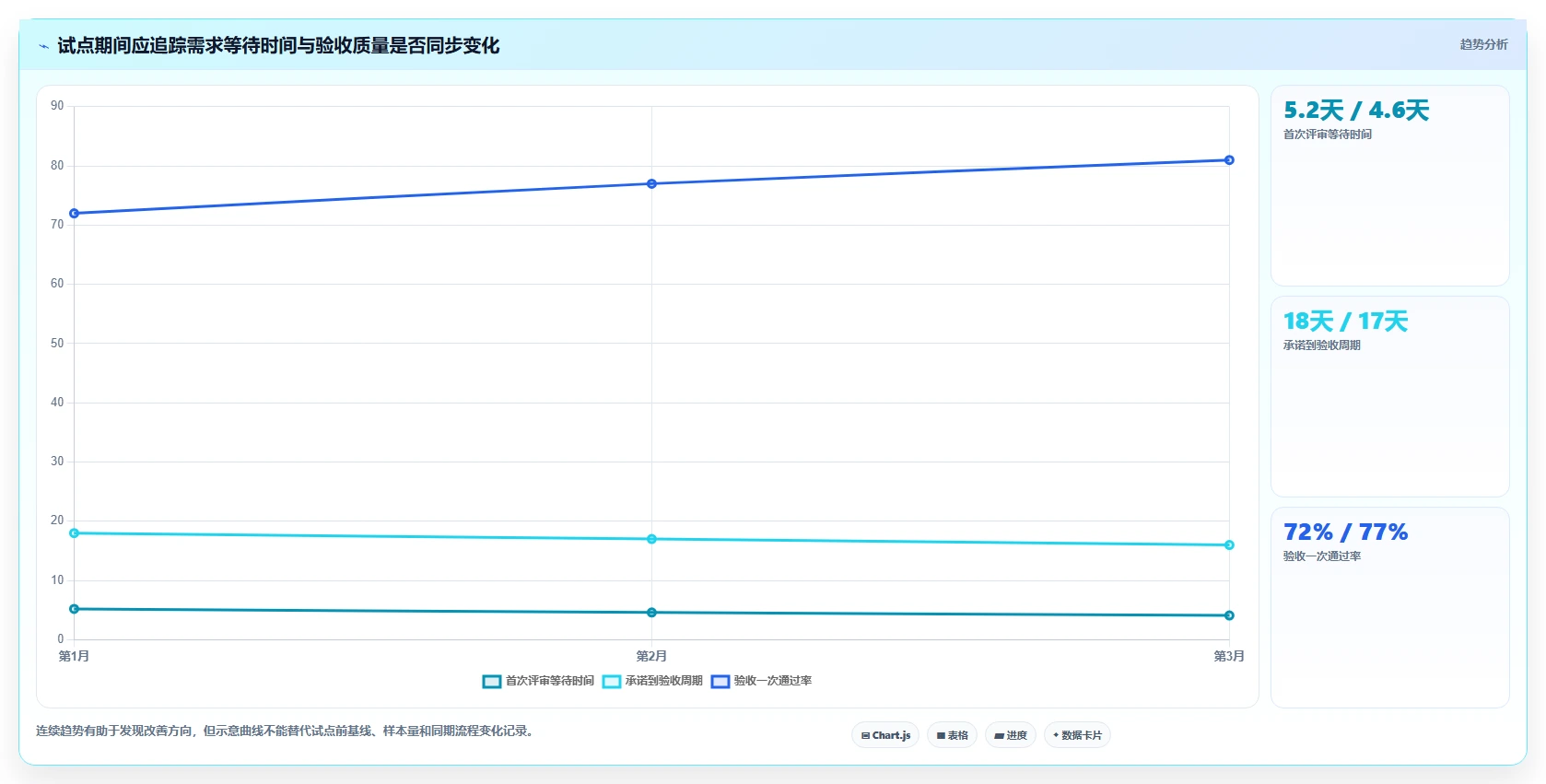
Task: Click legend label 首次评审等待时间
Action: [x=550, y=681]
